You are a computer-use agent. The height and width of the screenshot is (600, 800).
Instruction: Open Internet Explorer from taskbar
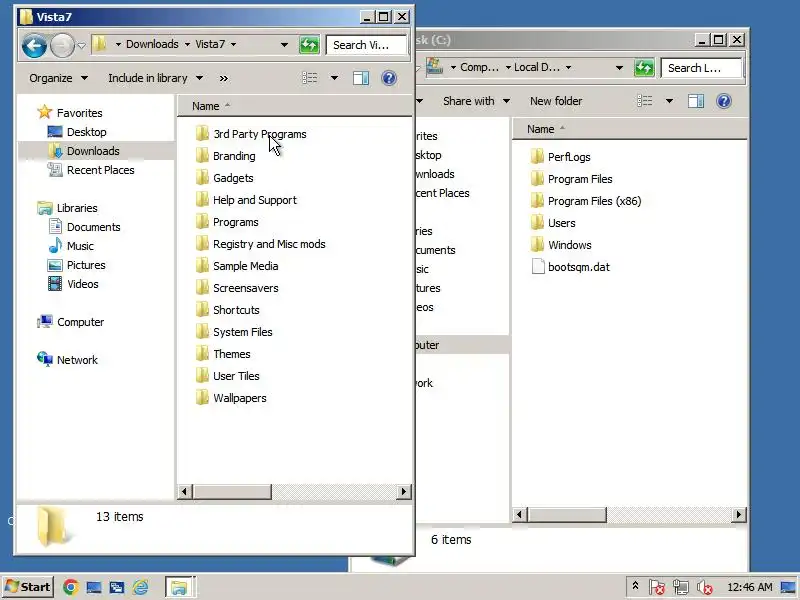[x=140, y=587]
